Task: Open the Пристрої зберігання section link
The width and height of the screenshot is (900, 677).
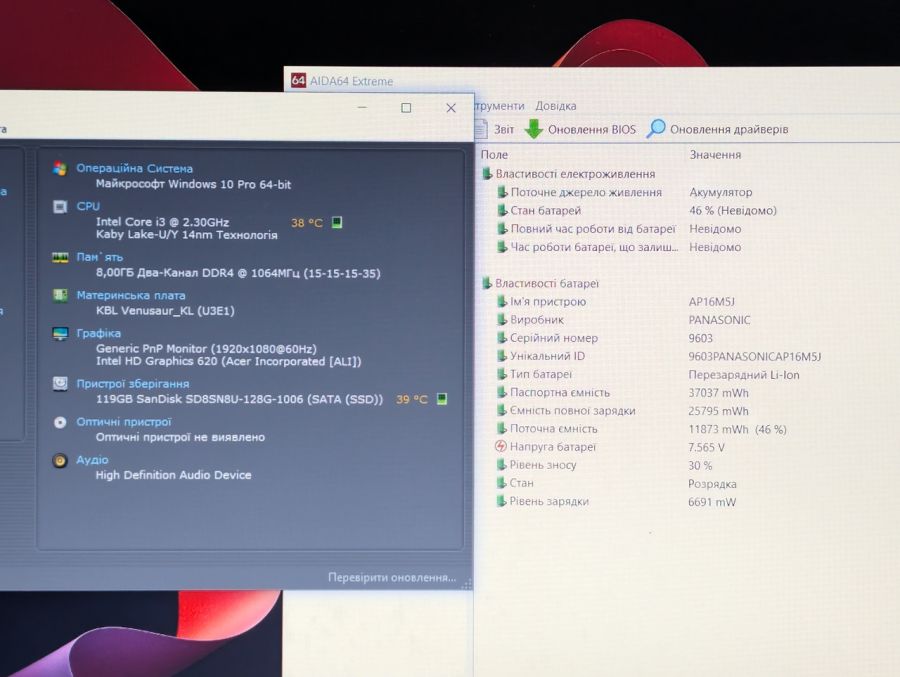Action: tap(133, 384)
